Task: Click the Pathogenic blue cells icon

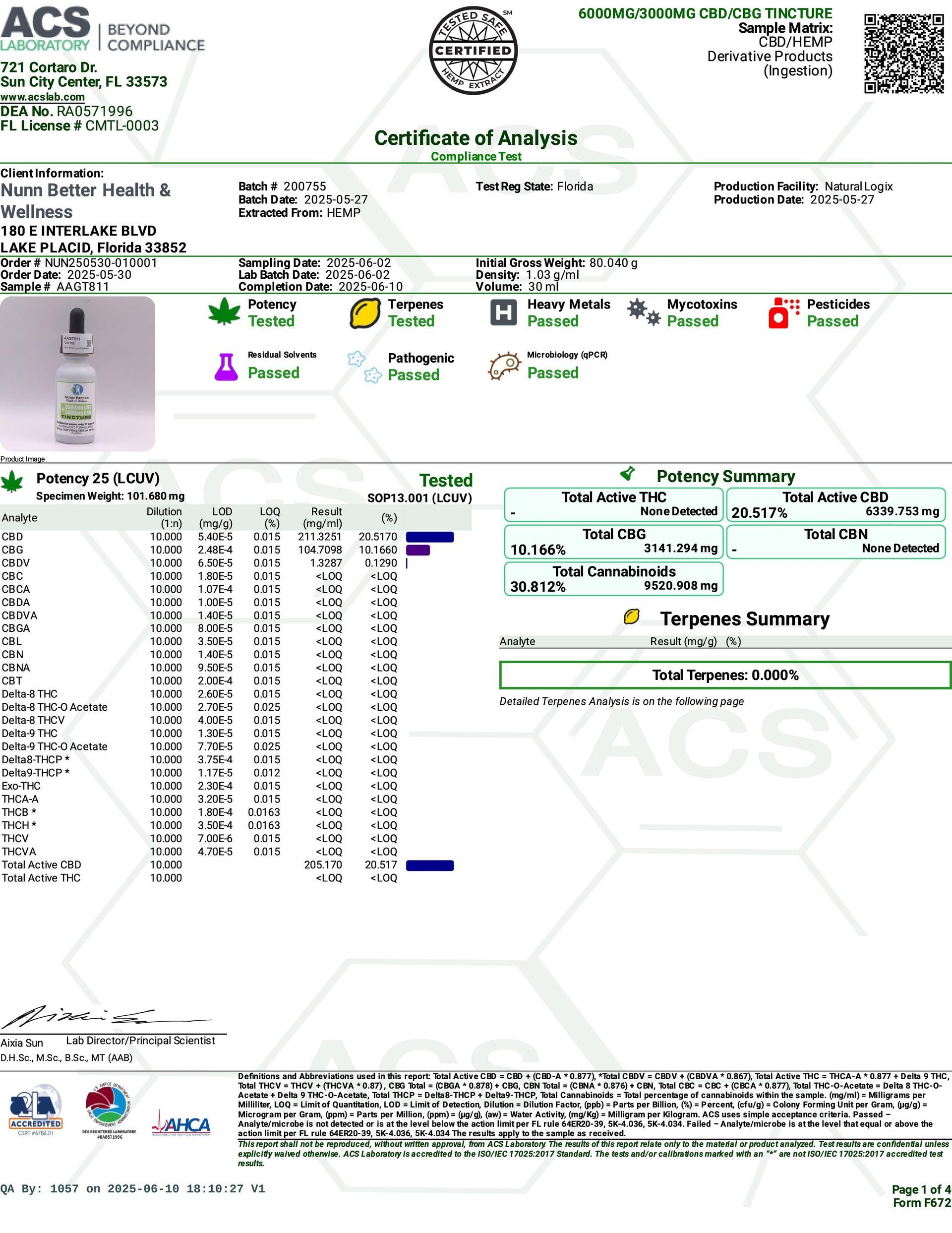Action: [x=364, y=367]
